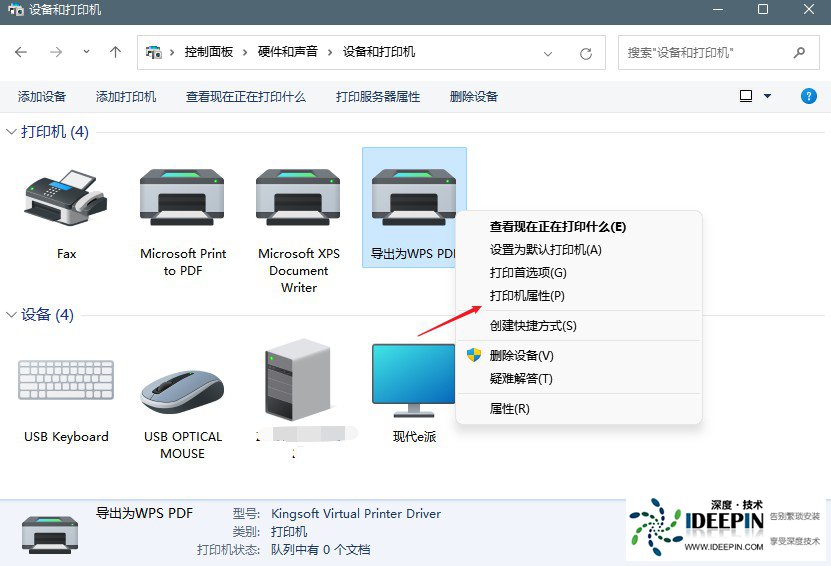Choose 删除设备(V) in context menu
The width and height of the screenshot is (831, 566).
pos(579,355)
